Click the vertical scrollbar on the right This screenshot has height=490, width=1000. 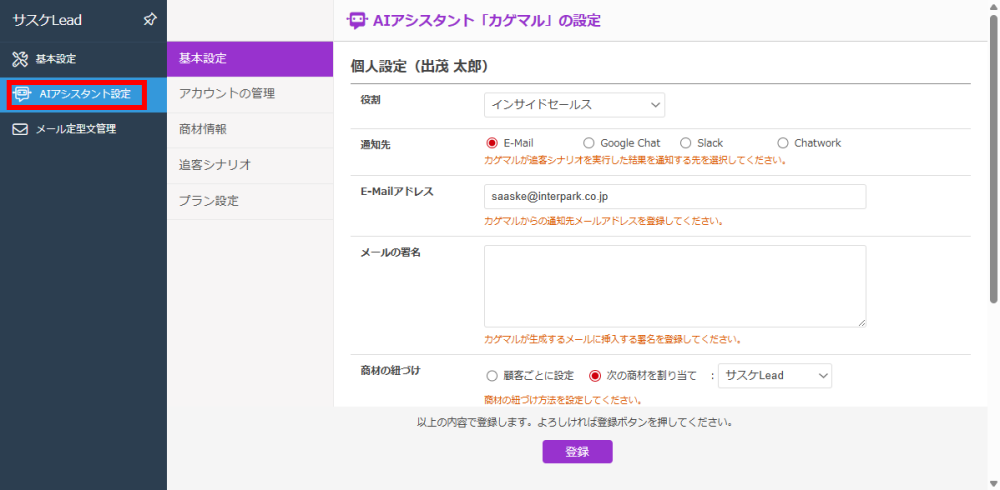point(993,160)
